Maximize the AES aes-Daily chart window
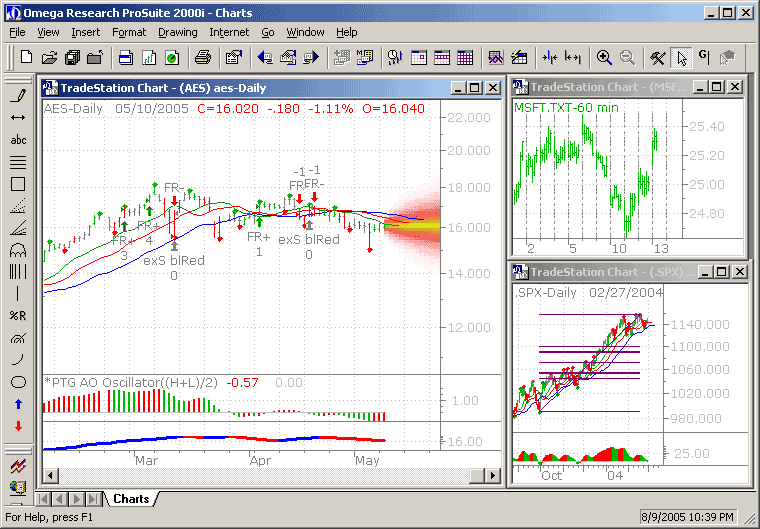Screen dimensions: 760x529 point(475,88)
